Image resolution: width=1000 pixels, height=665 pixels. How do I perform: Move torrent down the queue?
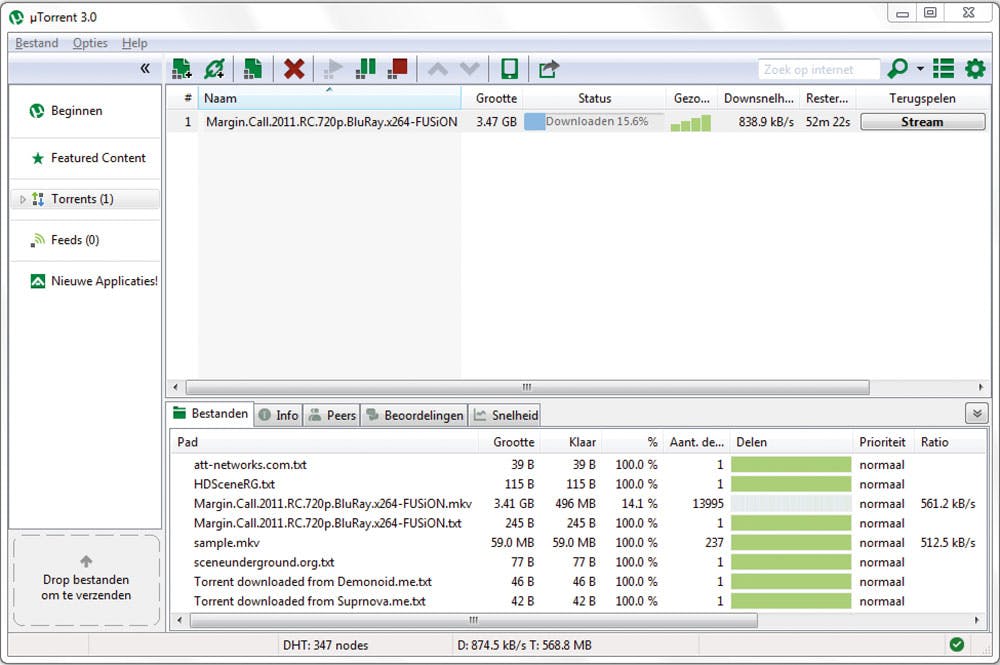[469, 69]
